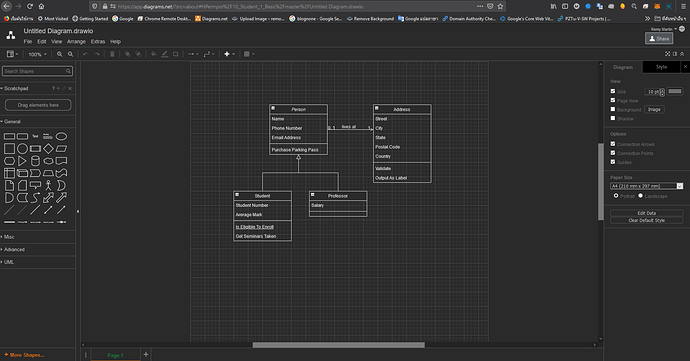This screenshot has width=690, height=361.
Task: Click the Scratchpad help question mark
Action: coord(53,88)
